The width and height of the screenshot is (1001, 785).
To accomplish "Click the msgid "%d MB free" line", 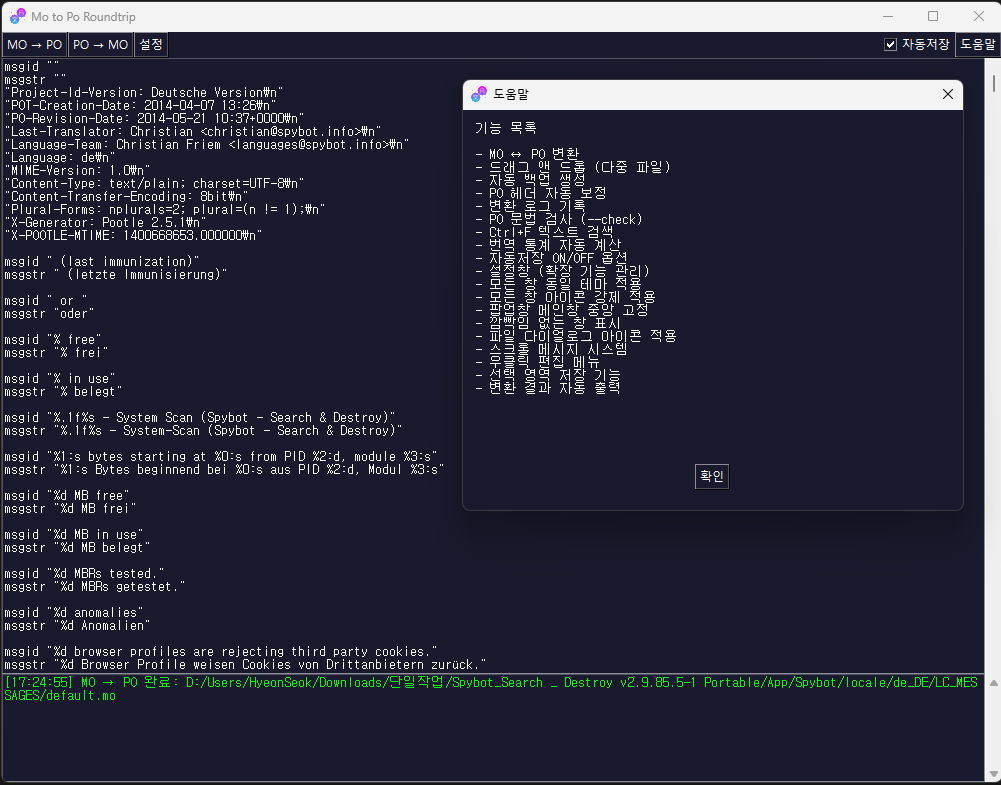I will pos(67,495).
